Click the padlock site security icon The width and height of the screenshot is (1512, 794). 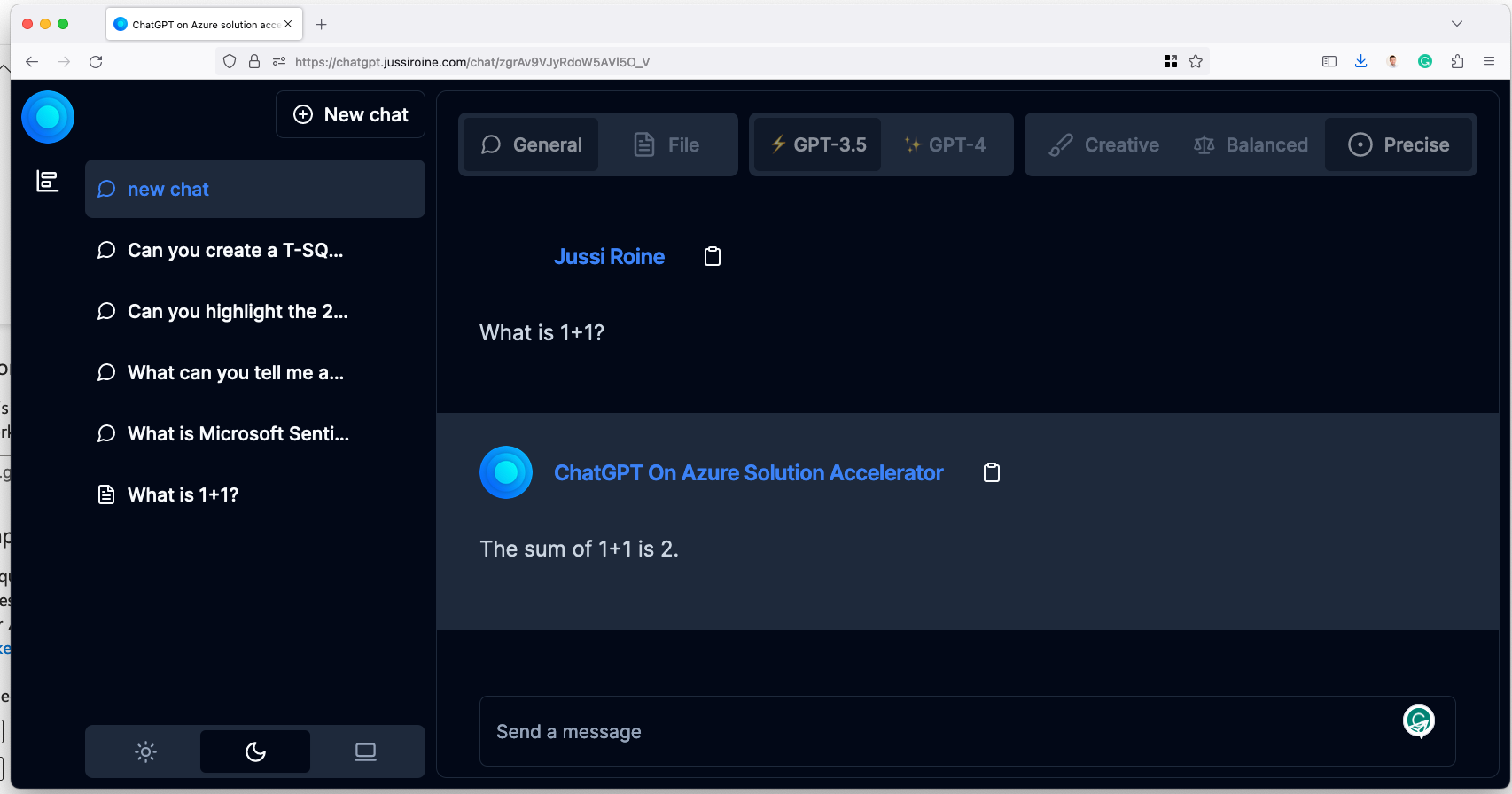(254, 61)
